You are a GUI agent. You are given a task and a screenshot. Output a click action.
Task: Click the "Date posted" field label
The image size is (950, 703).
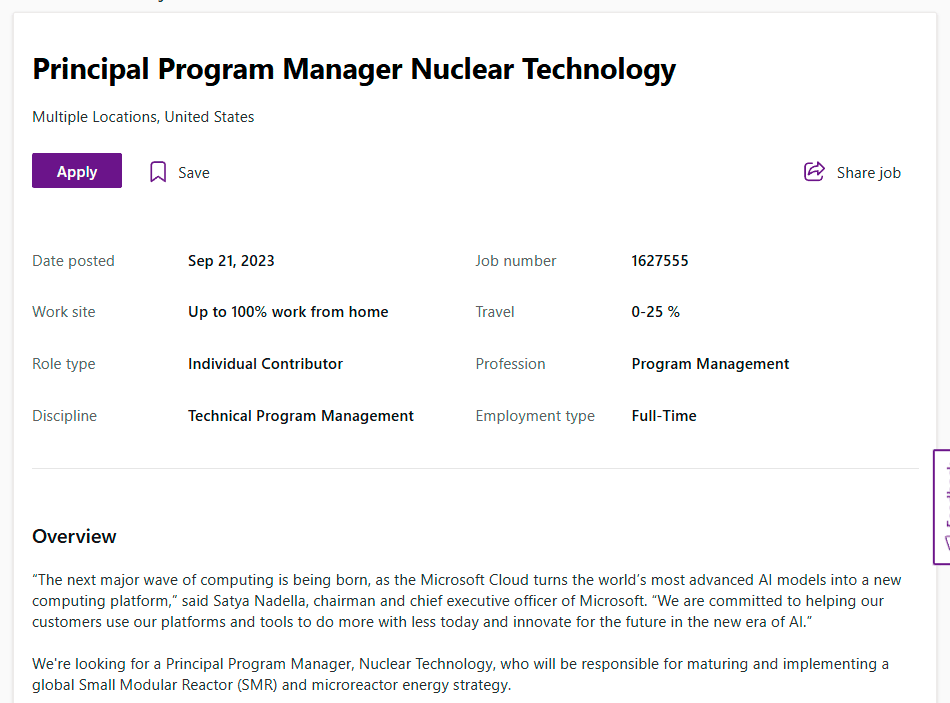(73, 261)
